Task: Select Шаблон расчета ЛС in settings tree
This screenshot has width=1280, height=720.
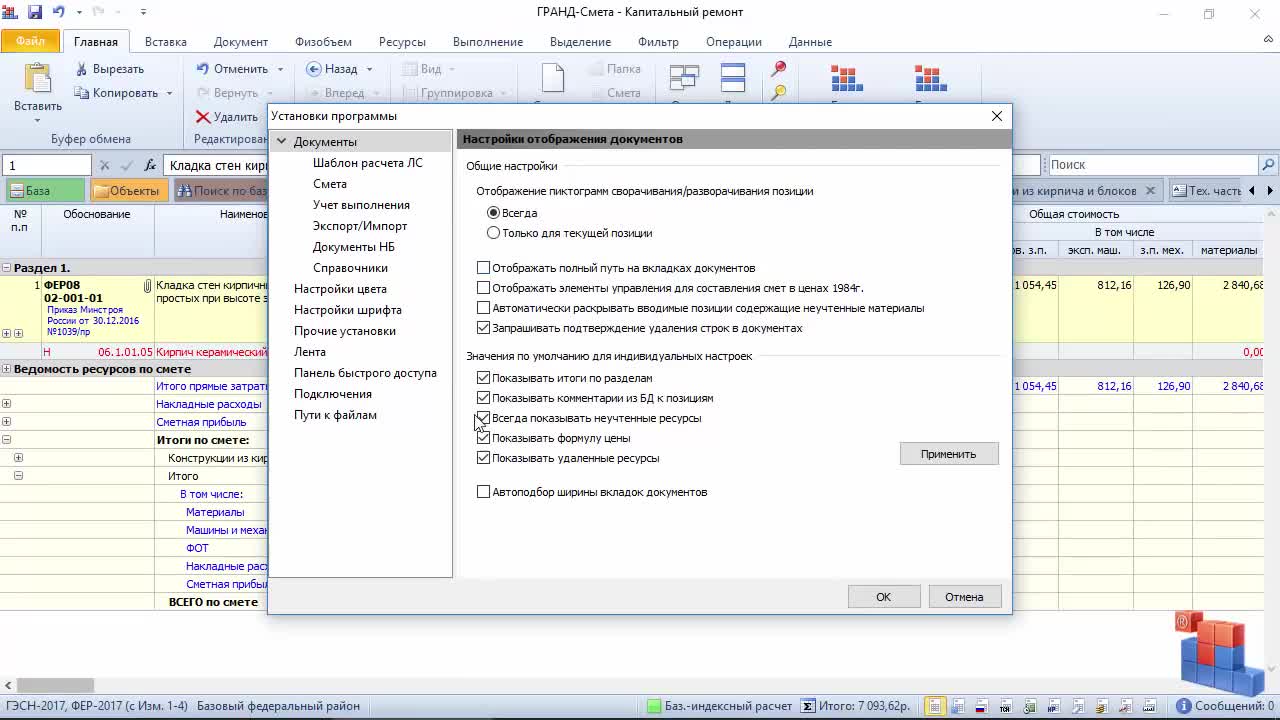Action: coord(367,163)
